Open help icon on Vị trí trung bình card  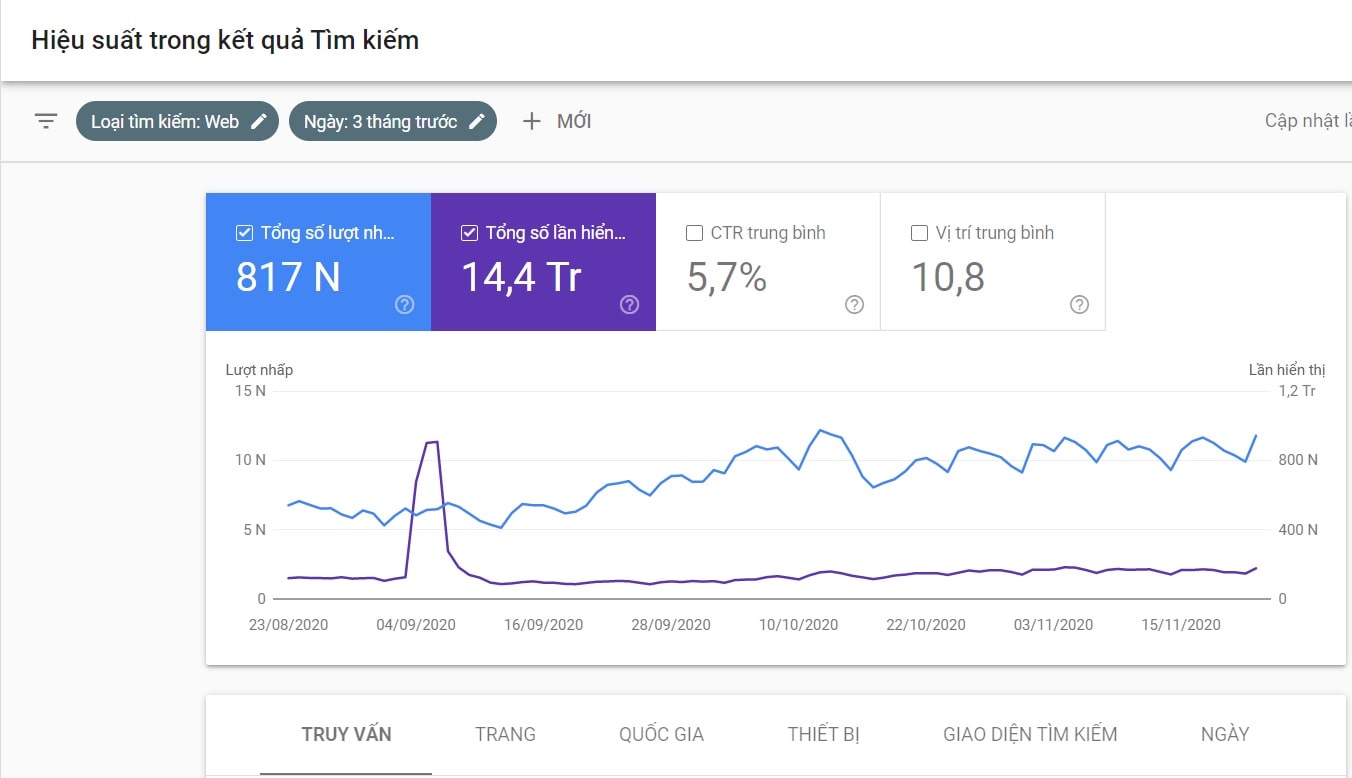point(1079,305)
